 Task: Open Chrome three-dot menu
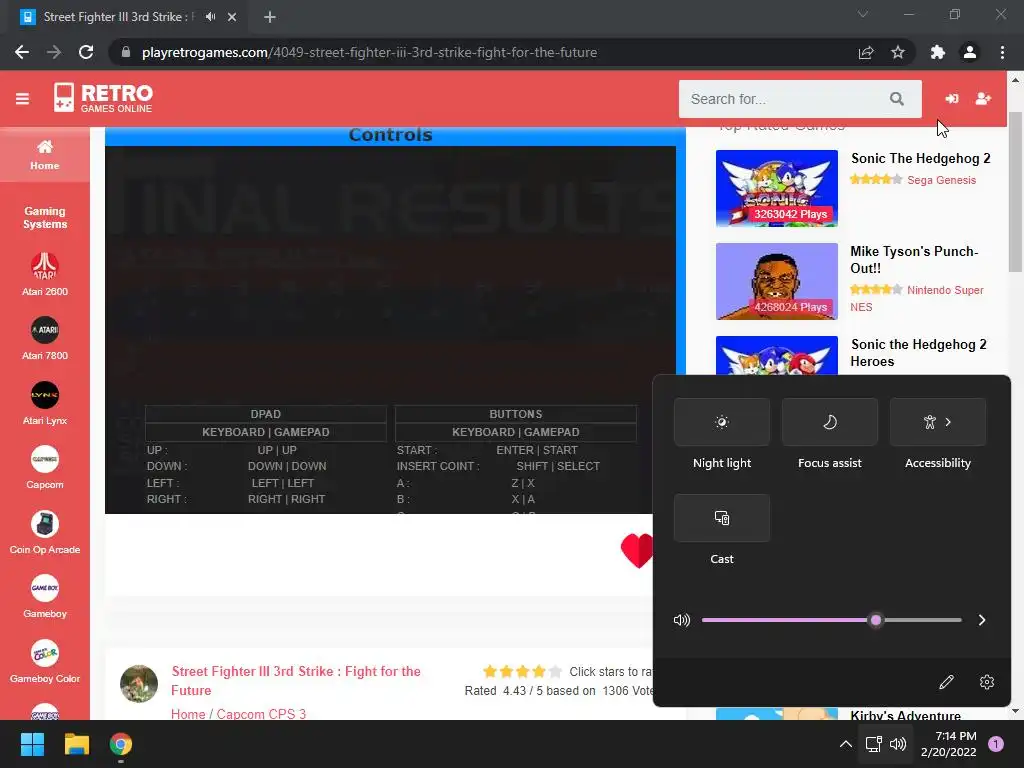point(1002,52)
